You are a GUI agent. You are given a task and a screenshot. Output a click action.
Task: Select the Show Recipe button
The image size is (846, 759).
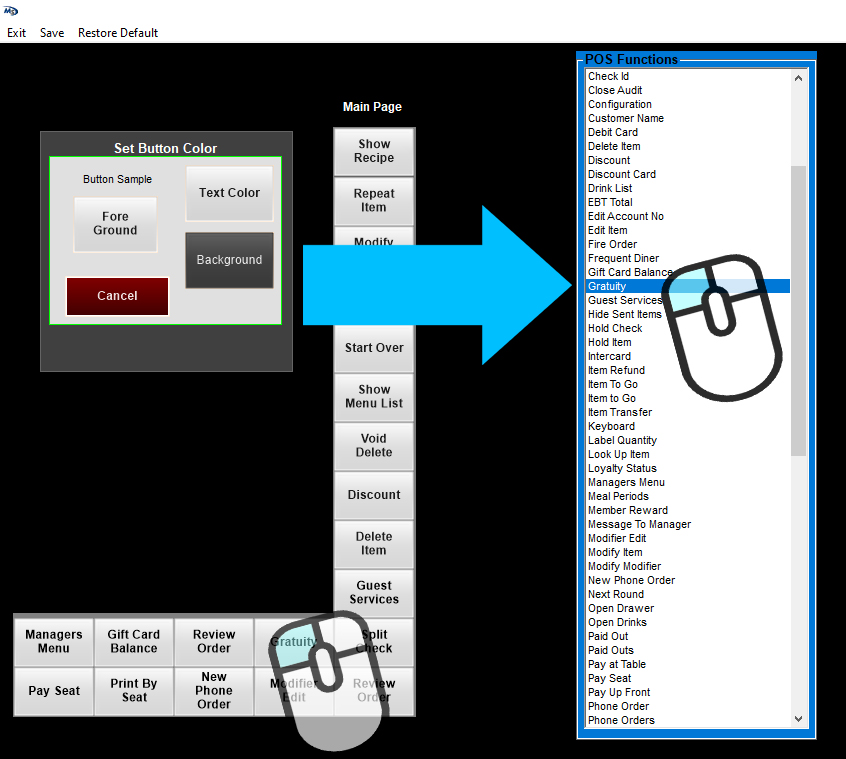(x=374, y=152)
